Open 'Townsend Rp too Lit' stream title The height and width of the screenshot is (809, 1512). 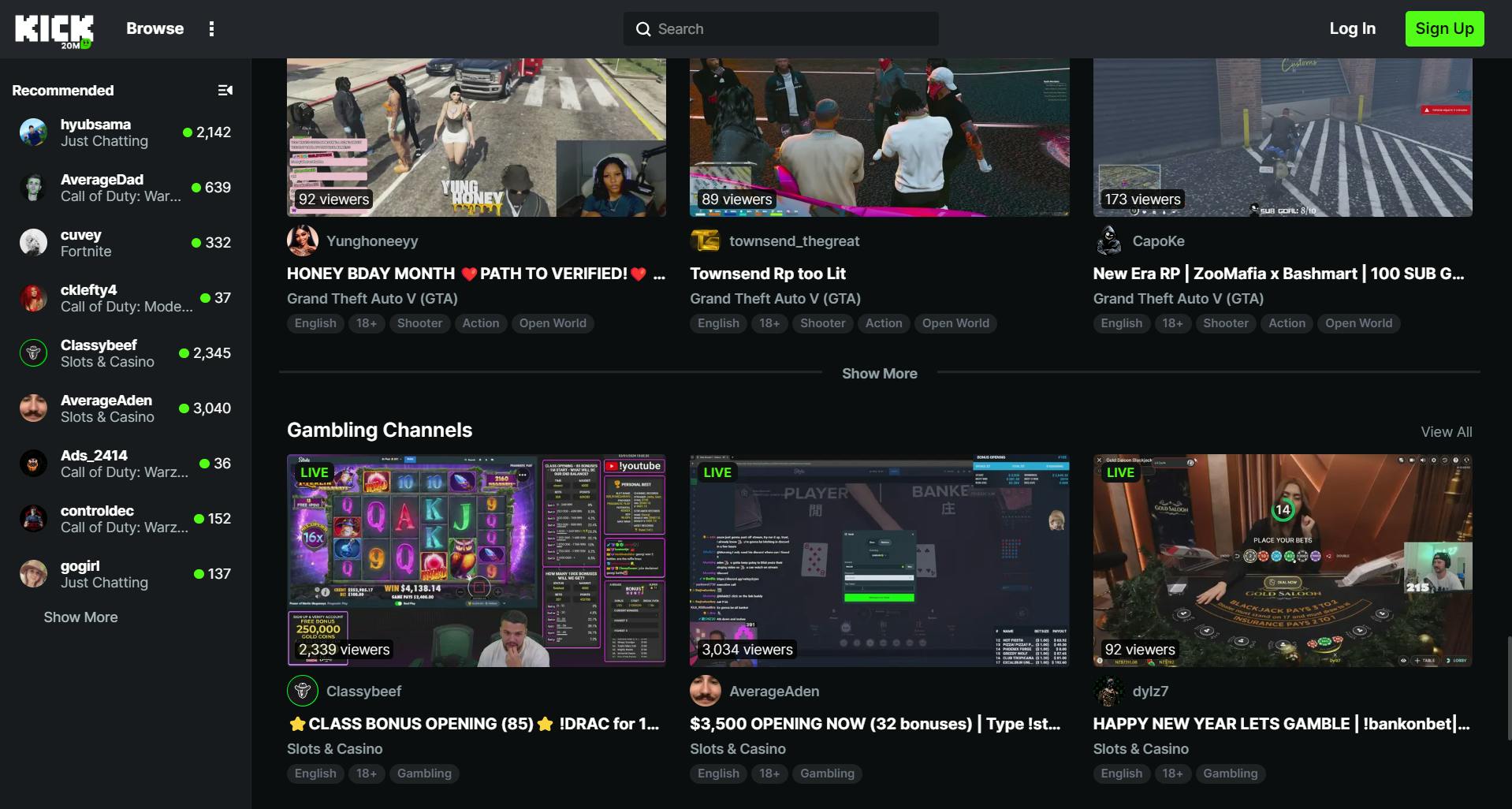pyautogui.click(x=768, y=274)
